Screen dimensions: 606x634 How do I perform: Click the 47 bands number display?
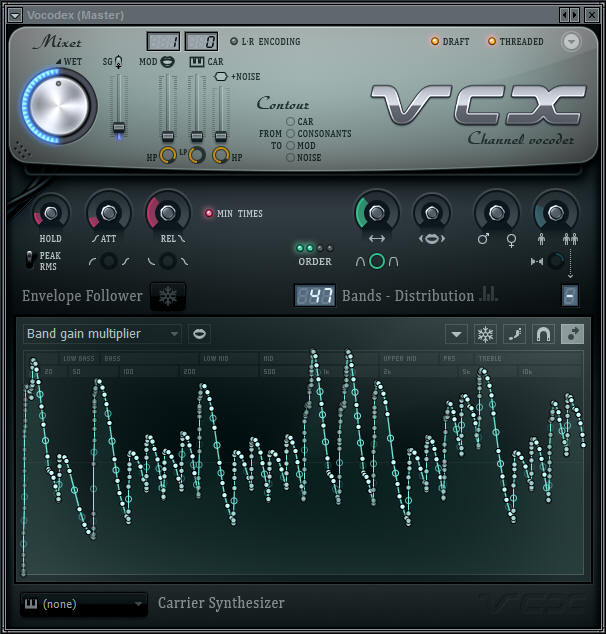tap(314, 296)
